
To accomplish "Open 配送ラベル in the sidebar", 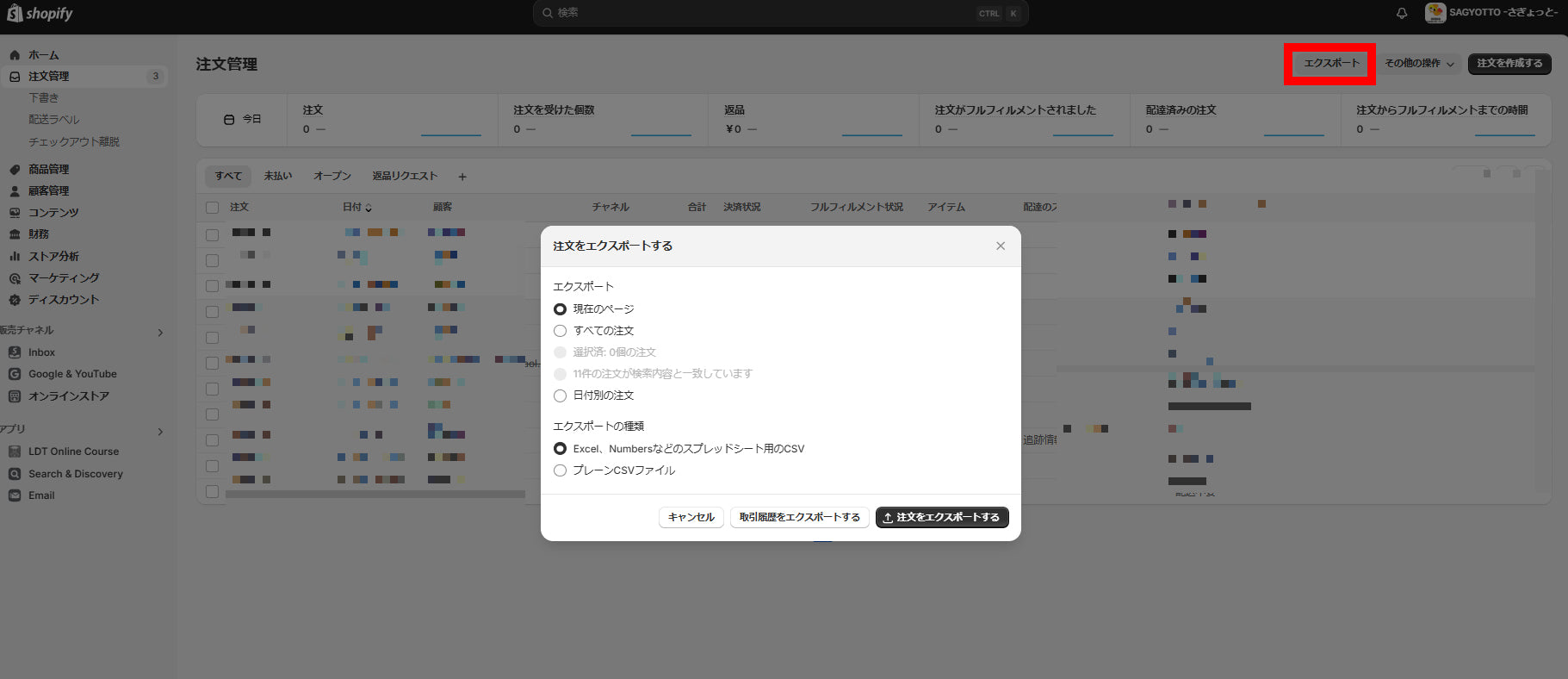I will (53, 120).
